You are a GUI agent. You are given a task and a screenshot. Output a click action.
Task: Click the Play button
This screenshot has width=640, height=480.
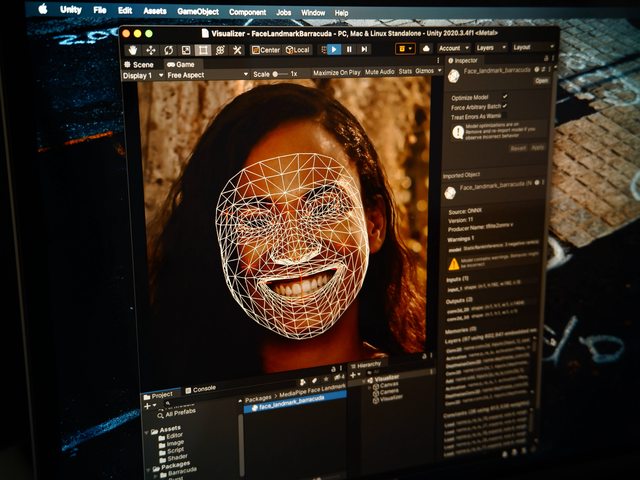(x=334, y=49)
